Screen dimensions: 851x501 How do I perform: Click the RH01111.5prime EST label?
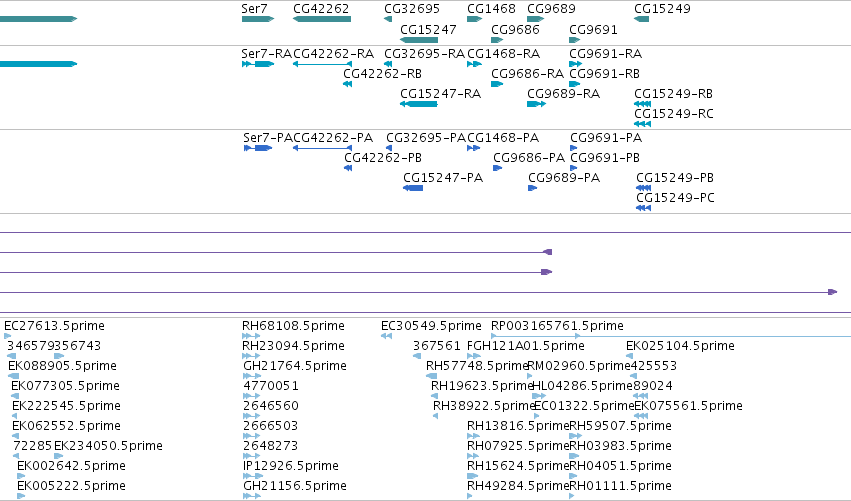[621, 486]
